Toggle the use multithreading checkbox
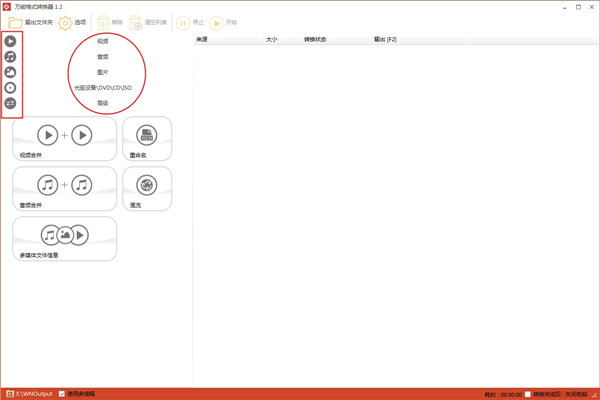Image resolution: width=600 pixels, height=400 pixels. [62, 394]
